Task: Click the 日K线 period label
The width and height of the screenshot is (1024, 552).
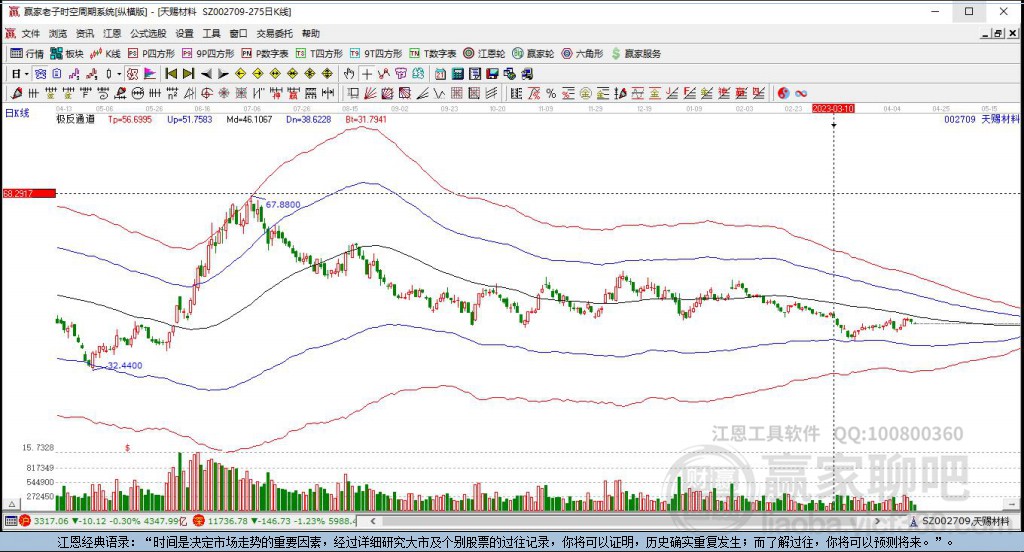Action: [x=18, y=113]
